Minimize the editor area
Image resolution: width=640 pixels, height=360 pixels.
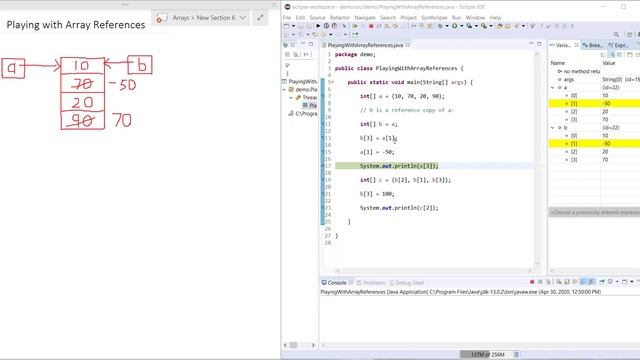click(x=531, y=44)
